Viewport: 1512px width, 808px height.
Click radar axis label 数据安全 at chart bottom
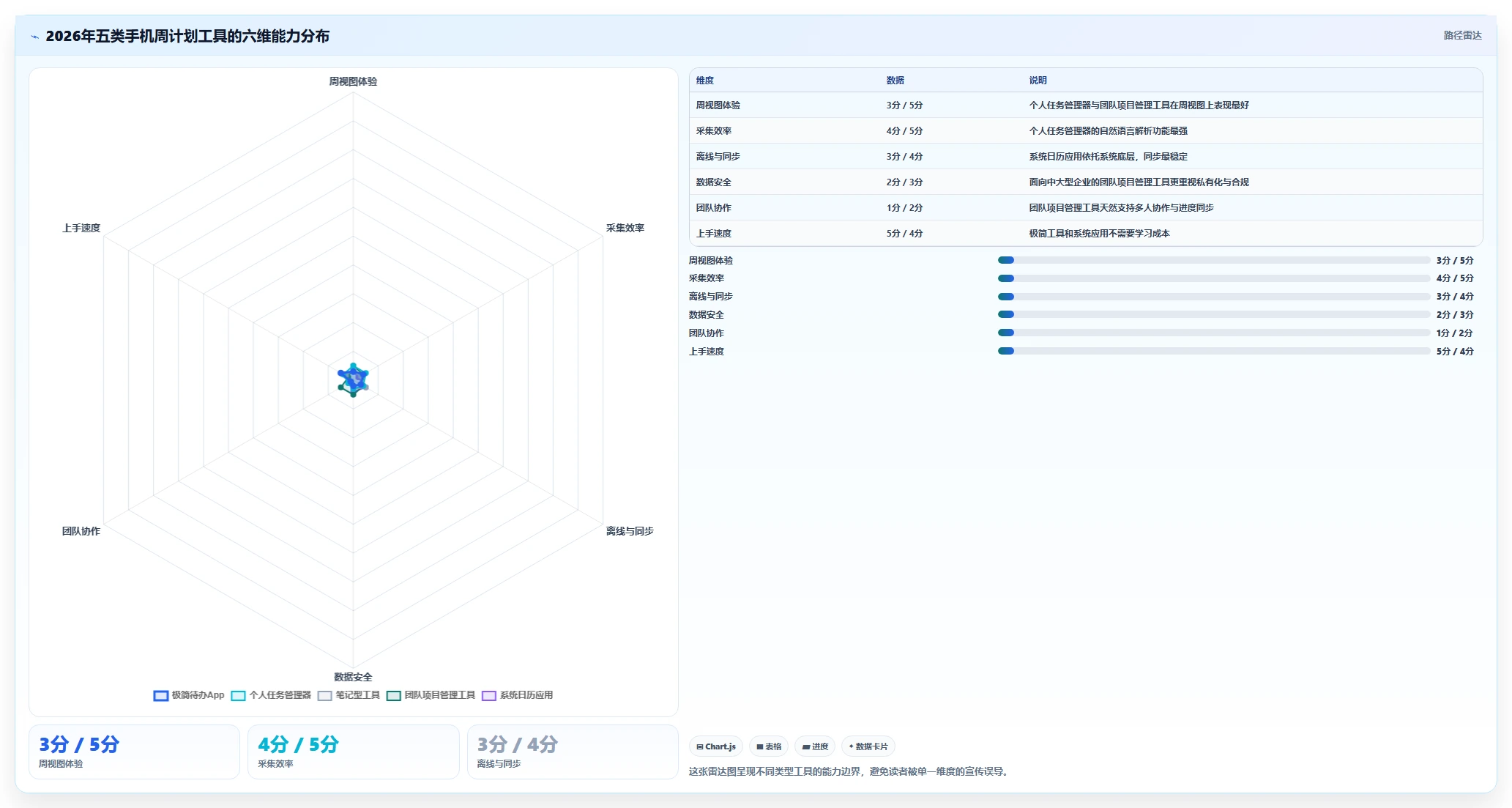pyautogui.click(x=353, y=677)
